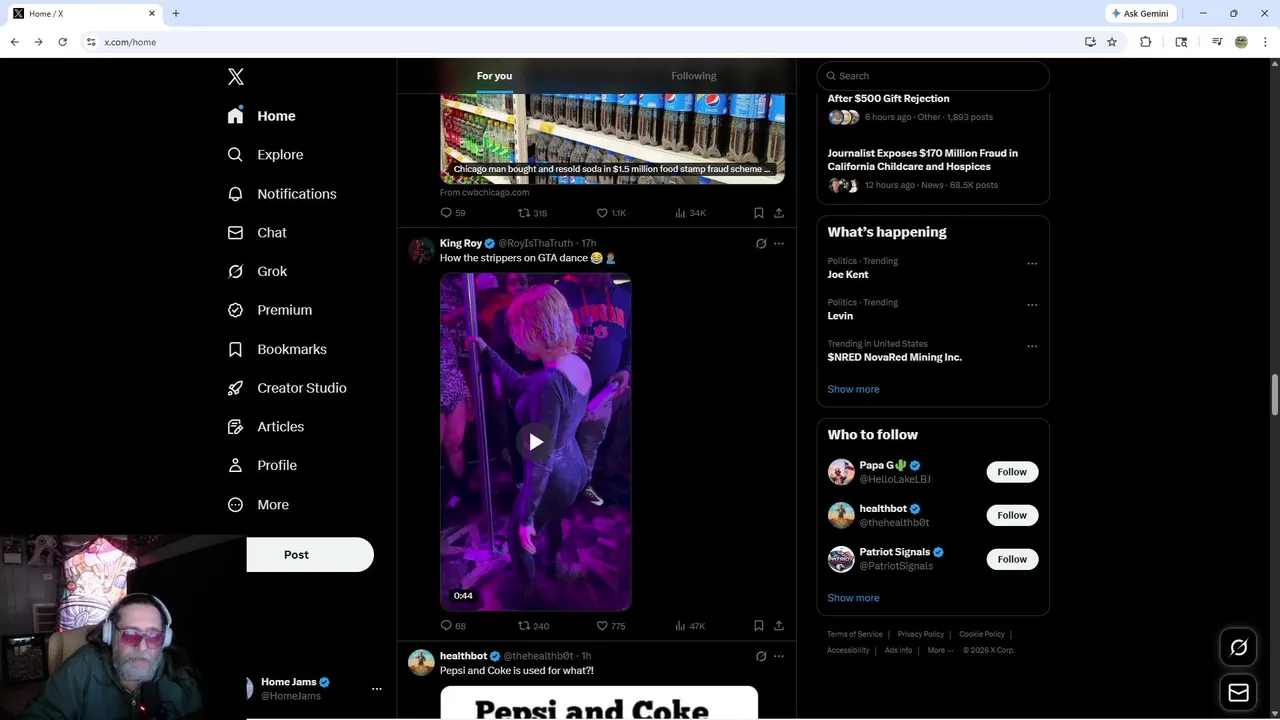Switch to the For you tab

(x=494, y=76)
